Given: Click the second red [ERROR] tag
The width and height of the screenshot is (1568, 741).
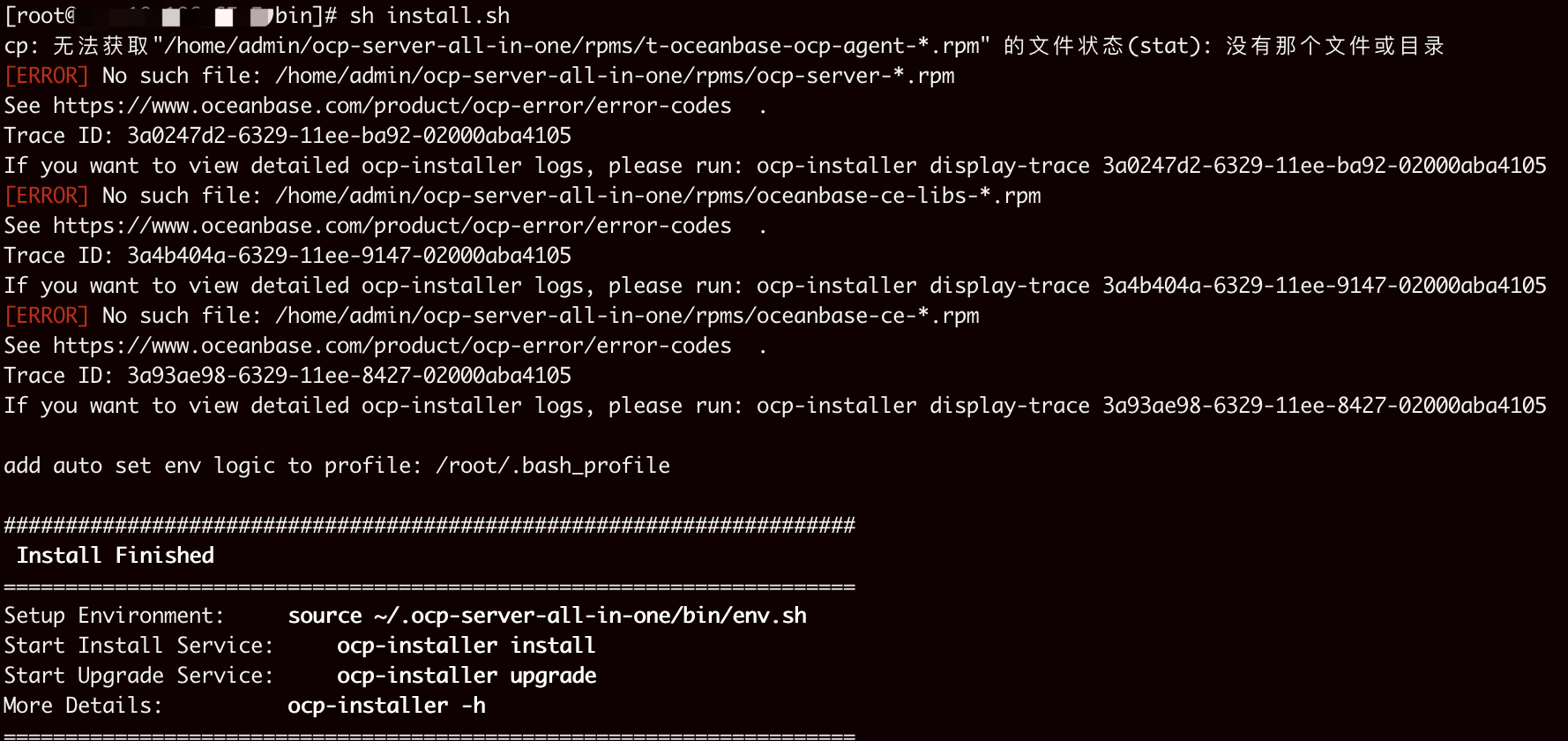Looking at the screenshot, I should point(47,196).
